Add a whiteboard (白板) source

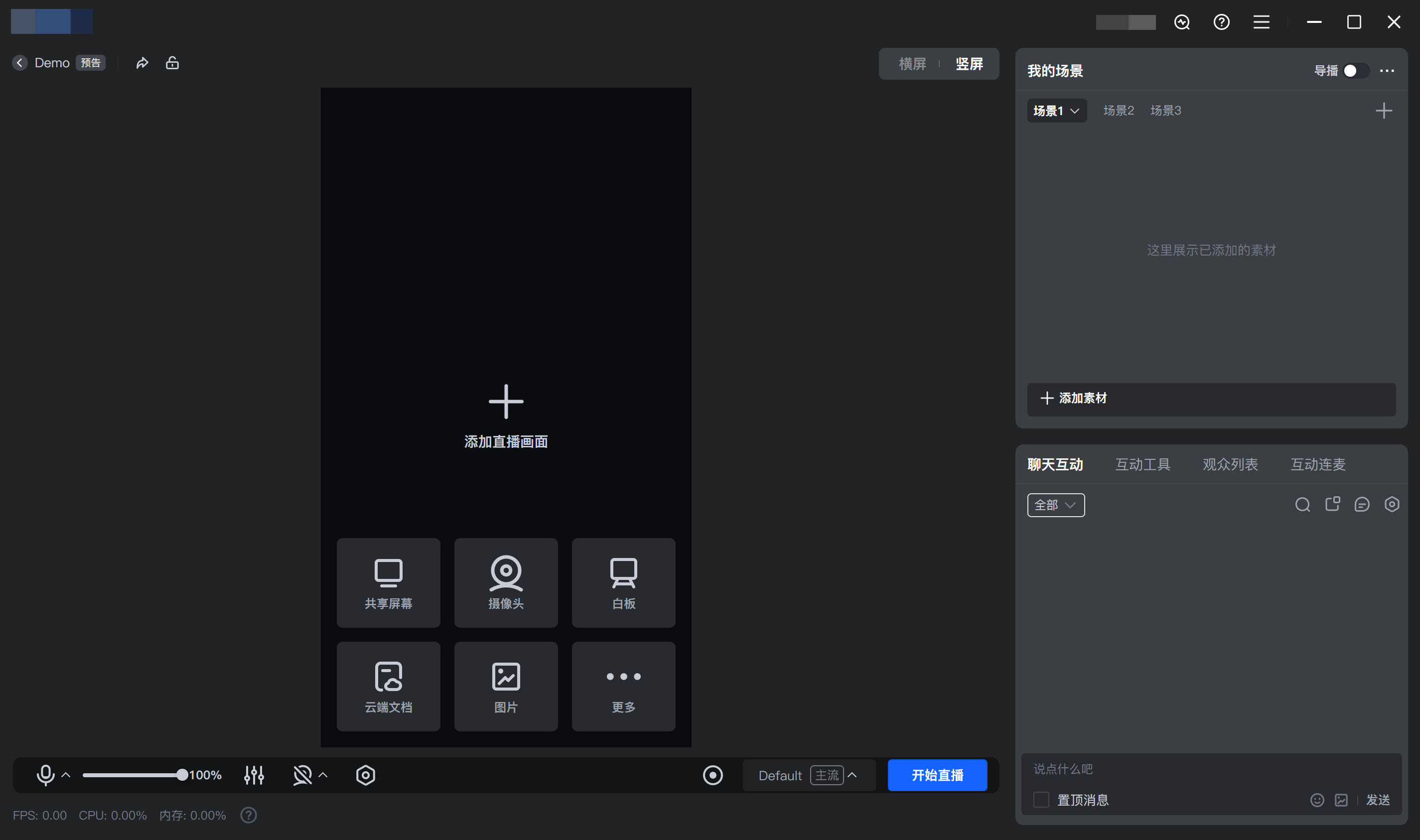point(623,582)
